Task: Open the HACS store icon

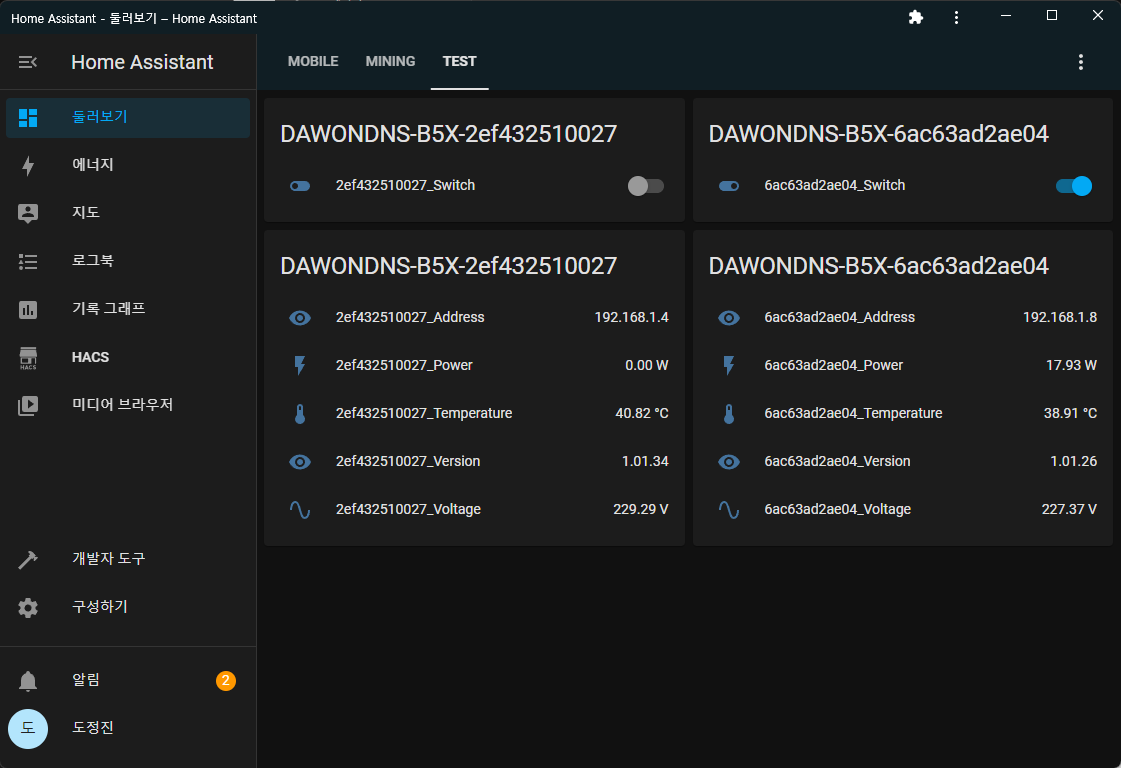Action: [x=28, y=358]
